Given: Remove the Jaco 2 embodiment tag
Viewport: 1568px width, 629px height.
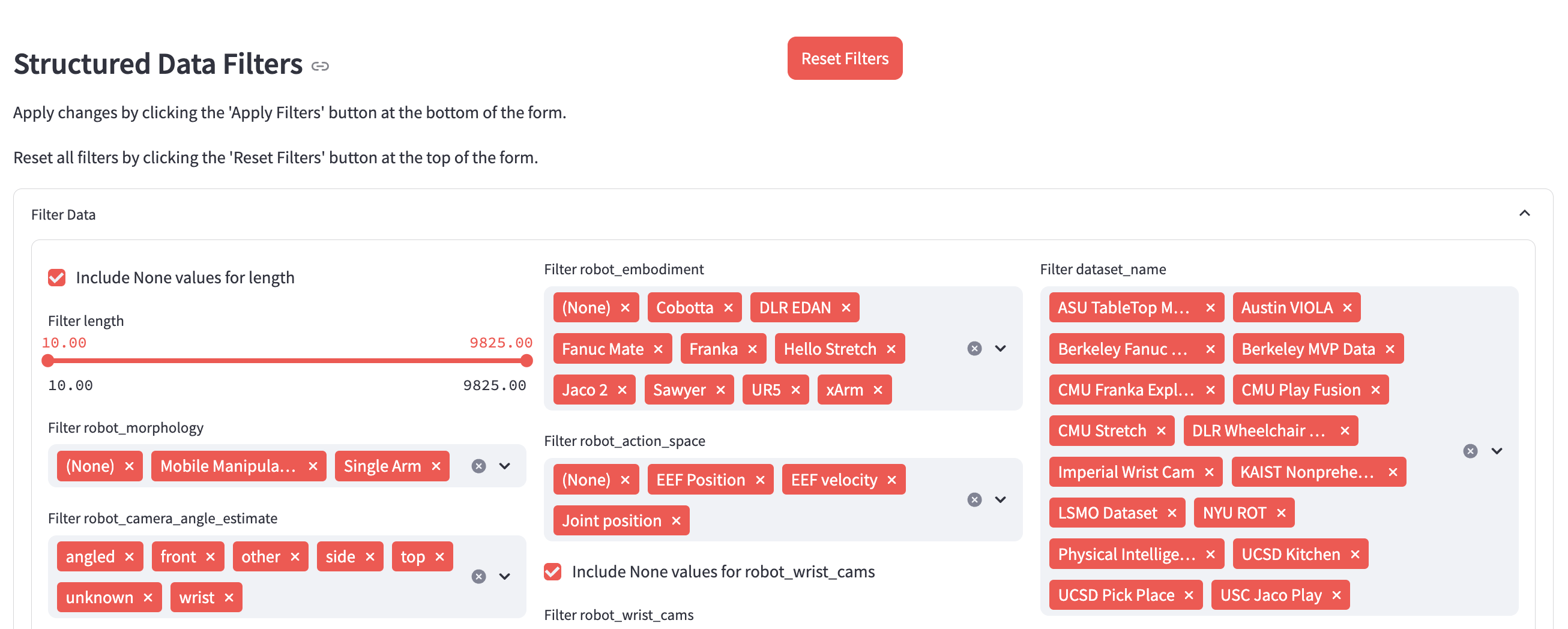Looking at the screenshot, I should pyautogui.click(x=622, y=390).
